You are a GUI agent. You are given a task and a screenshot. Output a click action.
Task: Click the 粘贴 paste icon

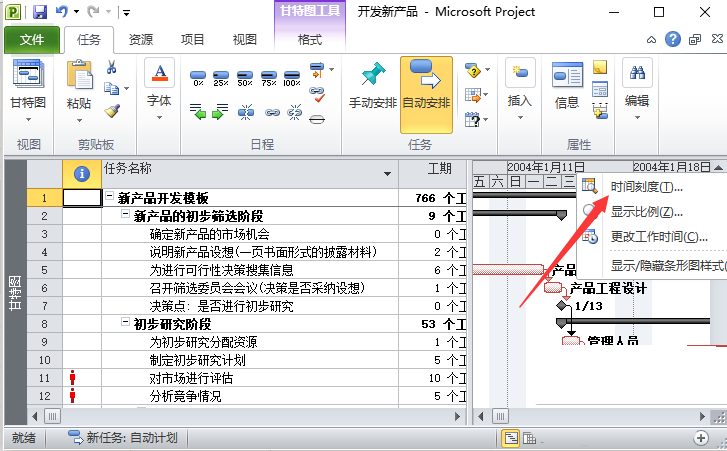(x=79, y=76)
